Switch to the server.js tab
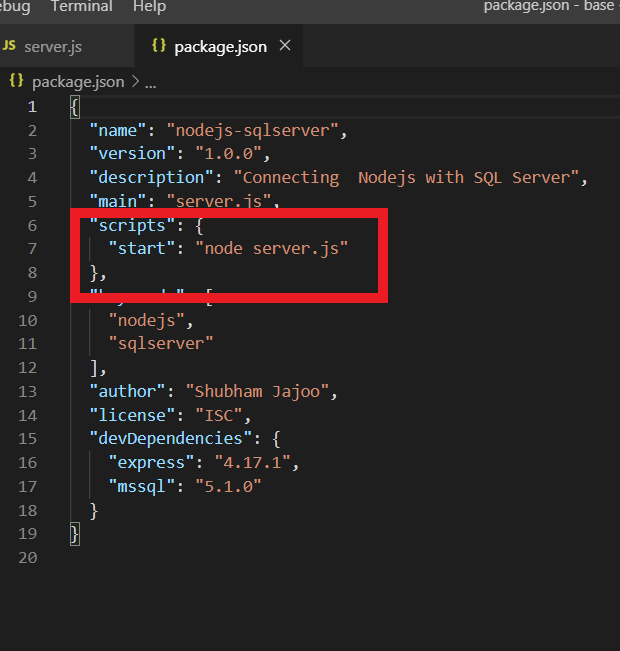 53,46
